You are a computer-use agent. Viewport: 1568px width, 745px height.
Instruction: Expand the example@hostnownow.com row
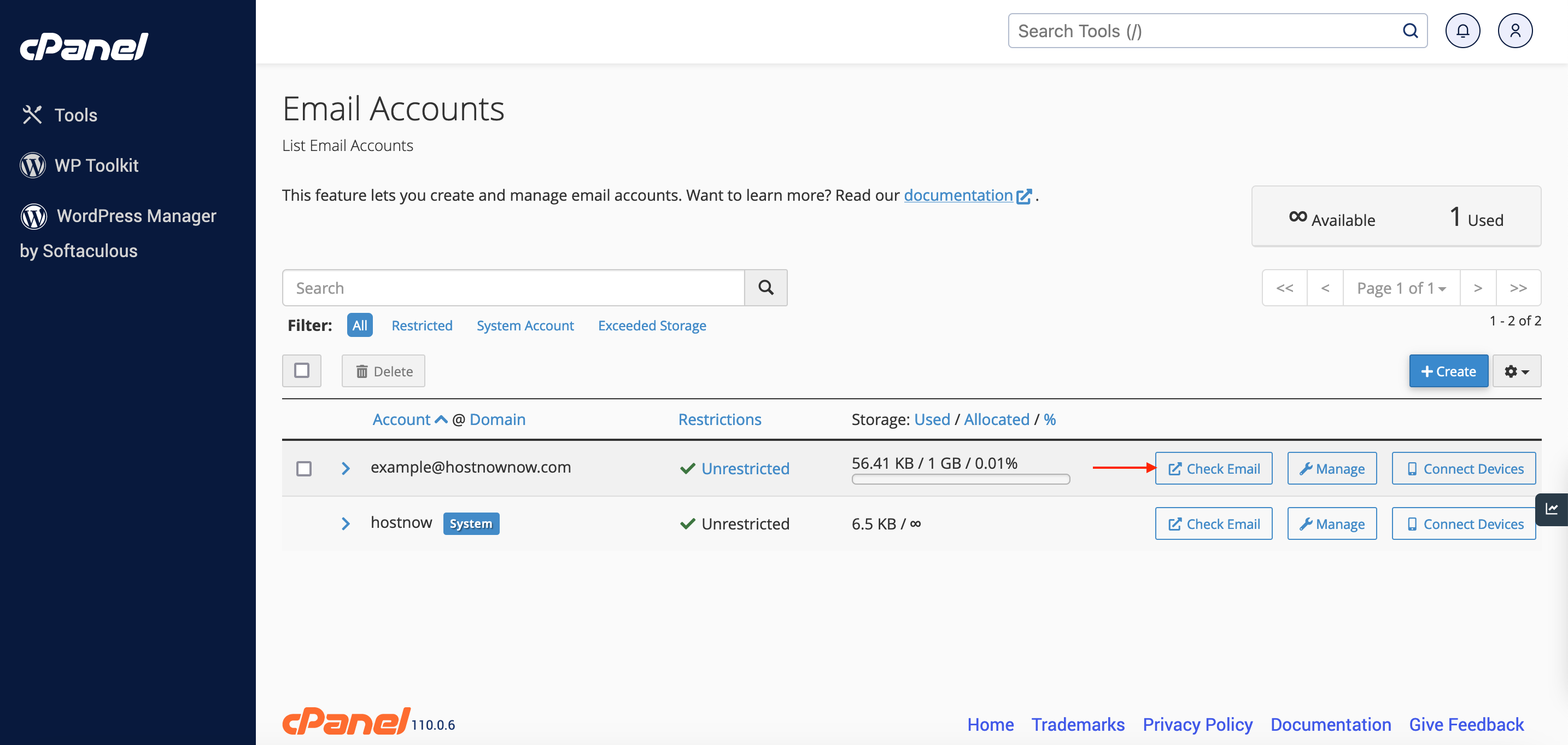345,468
